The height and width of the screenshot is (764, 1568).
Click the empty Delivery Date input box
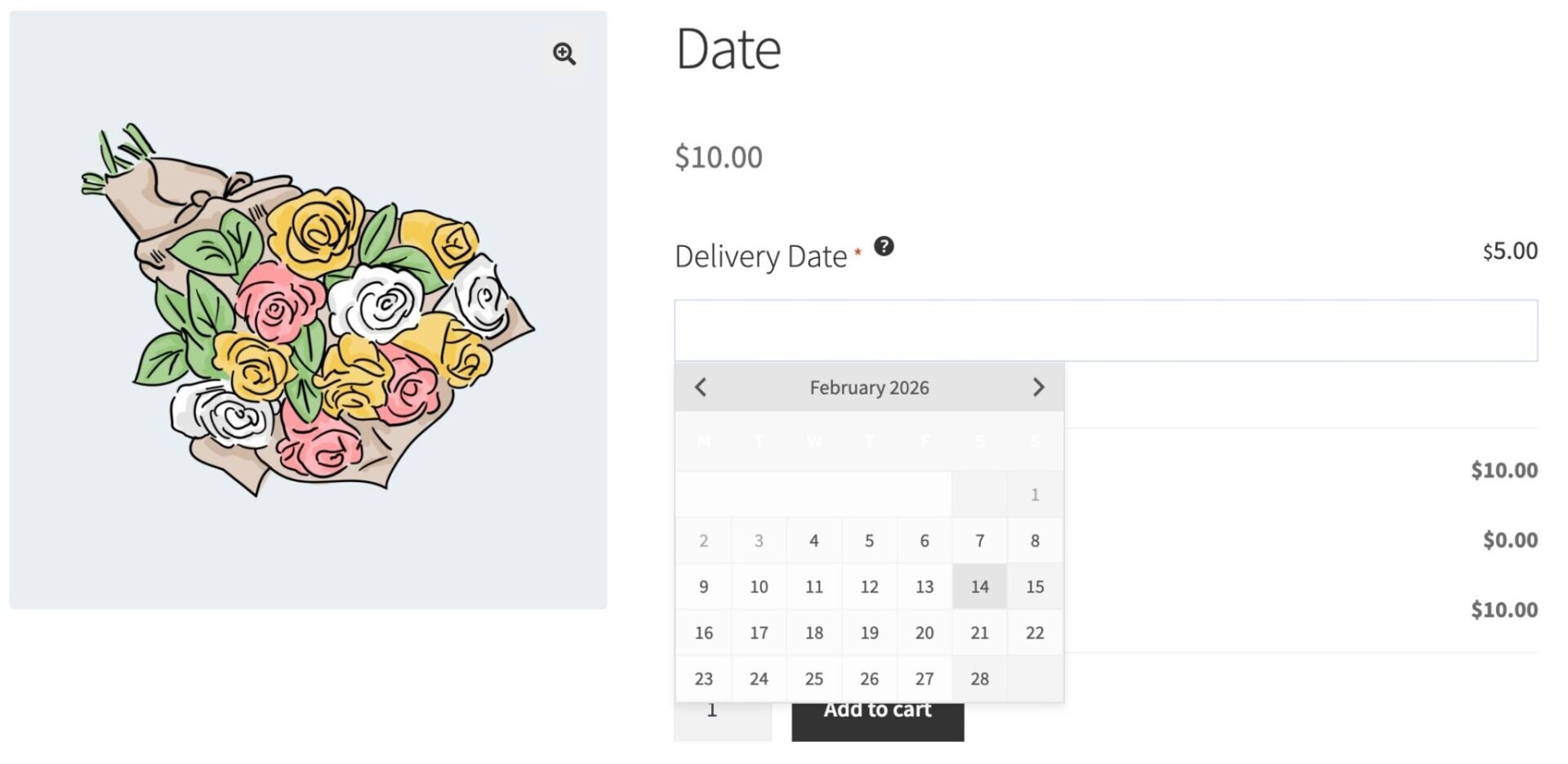point(1225,330)
